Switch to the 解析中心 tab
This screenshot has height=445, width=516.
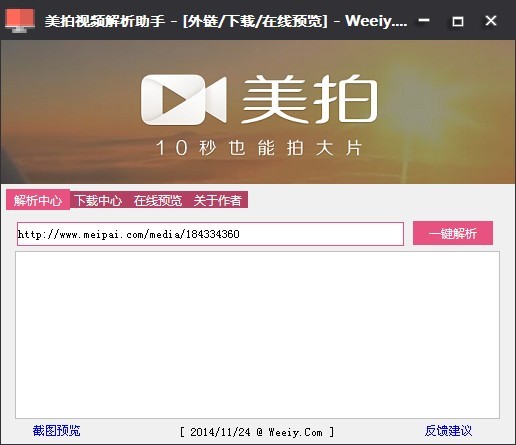38,200
